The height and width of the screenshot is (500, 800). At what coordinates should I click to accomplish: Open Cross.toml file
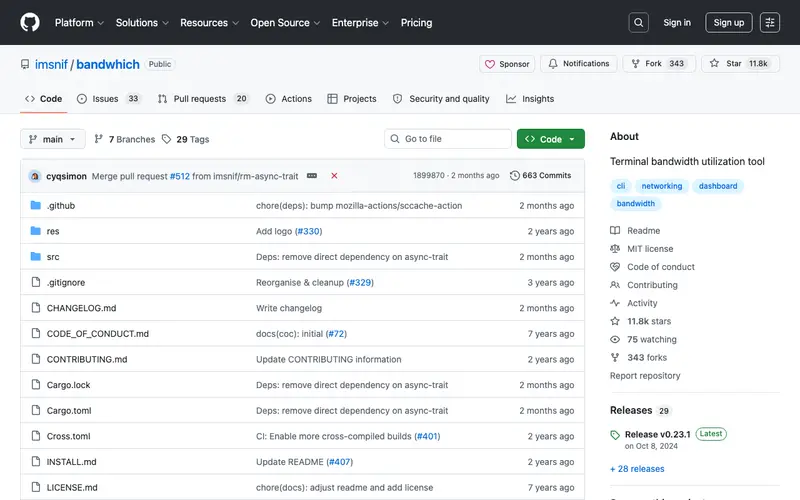coord(68,436)
